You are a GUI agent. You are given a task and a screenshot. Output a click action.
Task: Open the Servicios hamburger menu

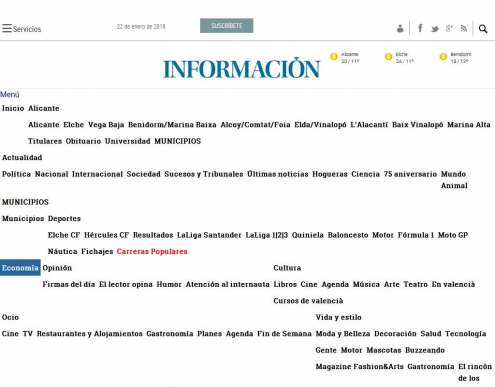click(21, 29)
